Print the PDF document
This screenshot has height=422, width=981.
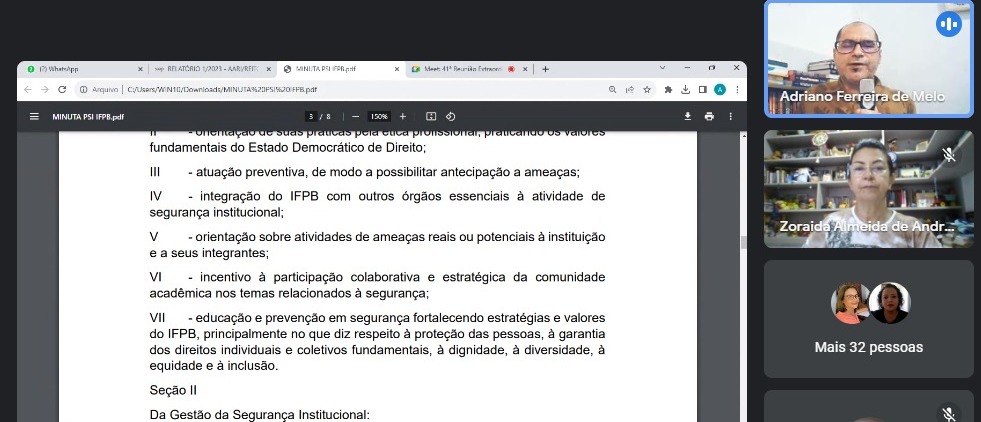point(709,116)
